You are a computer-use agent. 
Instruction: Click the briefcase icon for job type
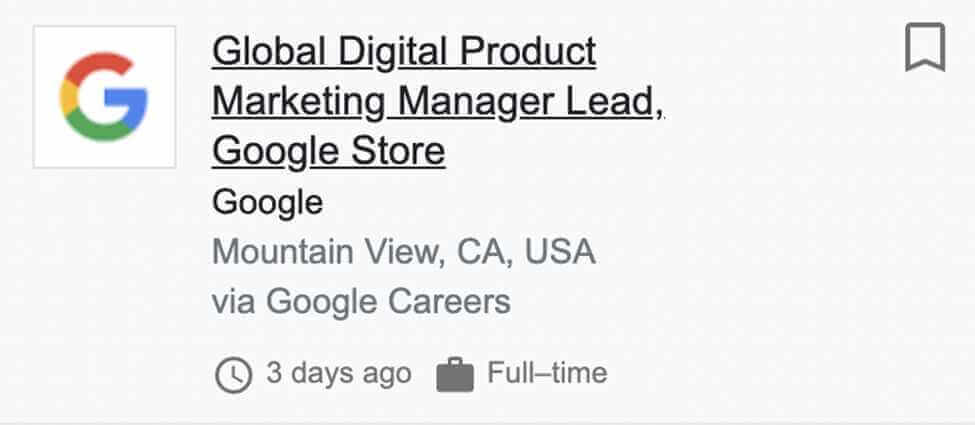click(455, 376)
